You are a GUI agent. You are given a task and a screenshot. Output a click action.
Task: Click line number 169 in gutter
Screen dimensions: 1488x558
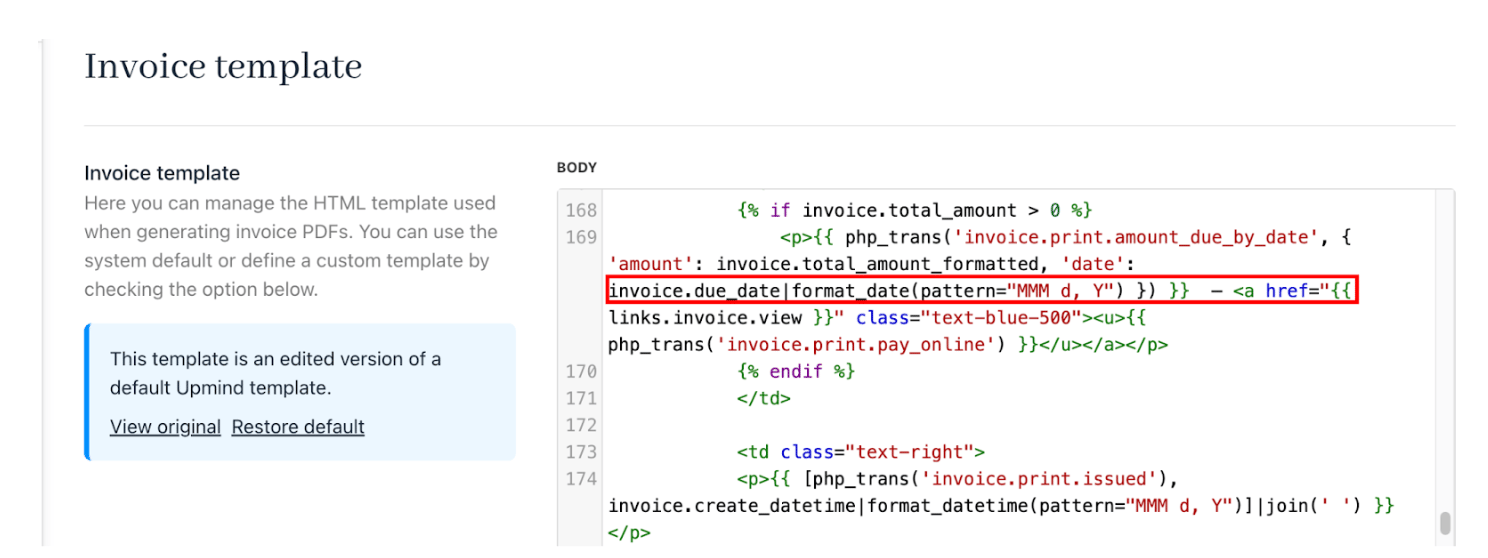(x=581, y=237)
